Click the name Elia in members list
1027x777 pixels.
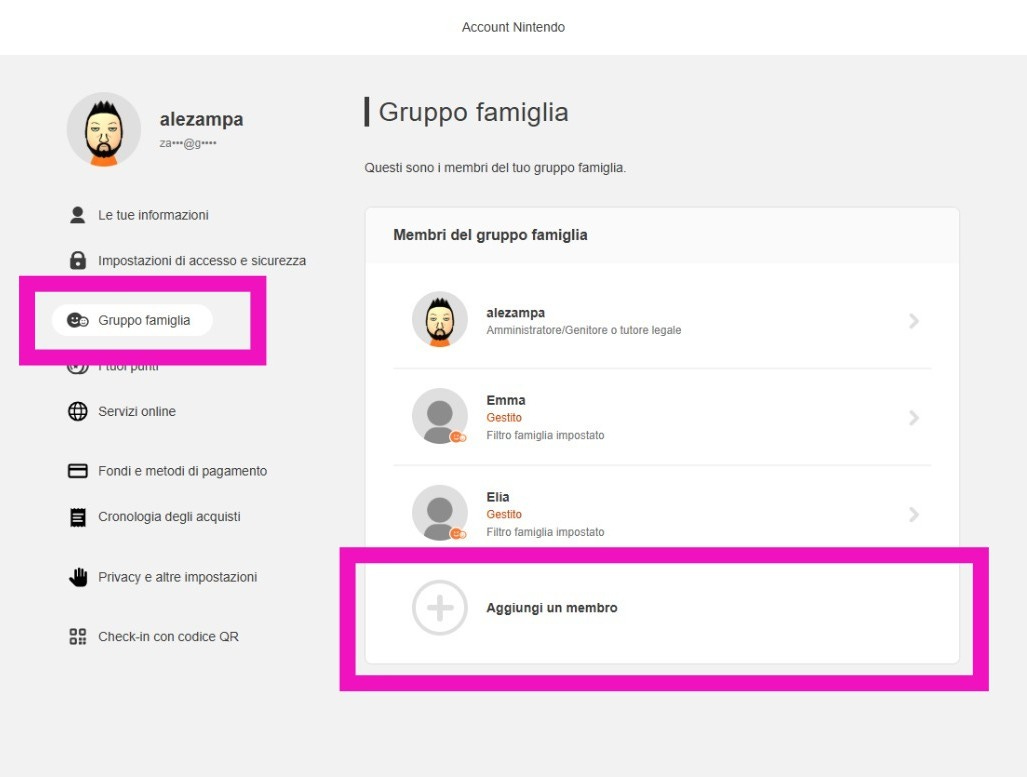498,497
